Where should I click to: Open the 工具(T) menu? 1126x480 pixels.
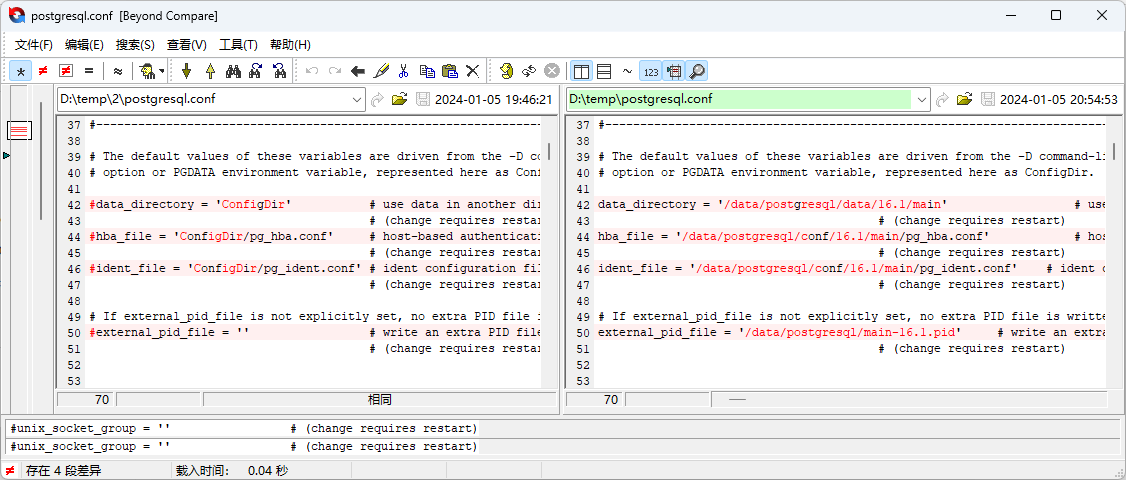238,45
